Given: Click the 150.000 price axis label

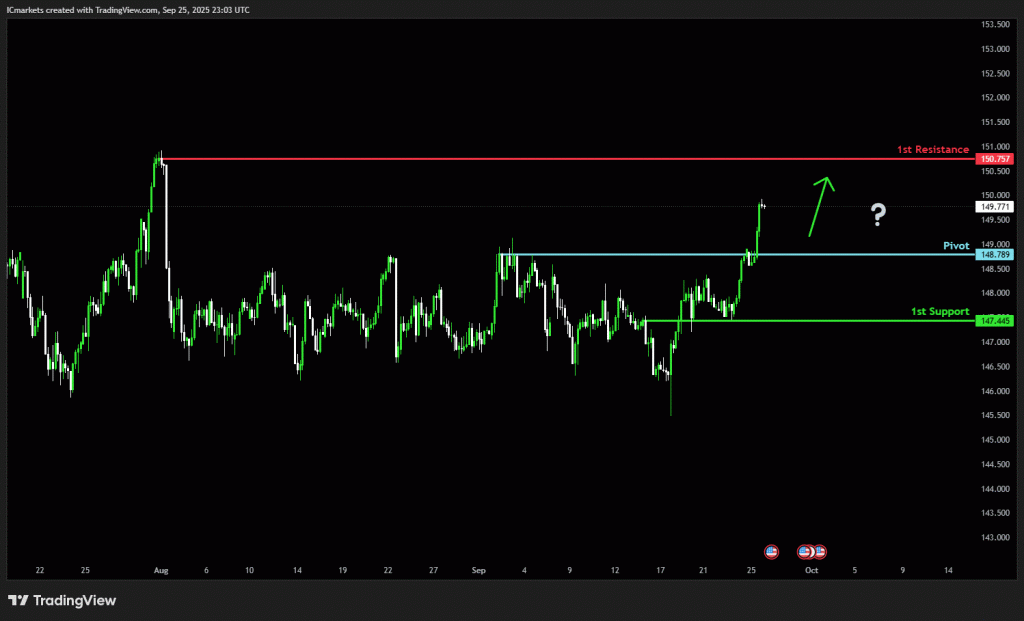Looking at the screenshot, I should [x=995, y=195].
